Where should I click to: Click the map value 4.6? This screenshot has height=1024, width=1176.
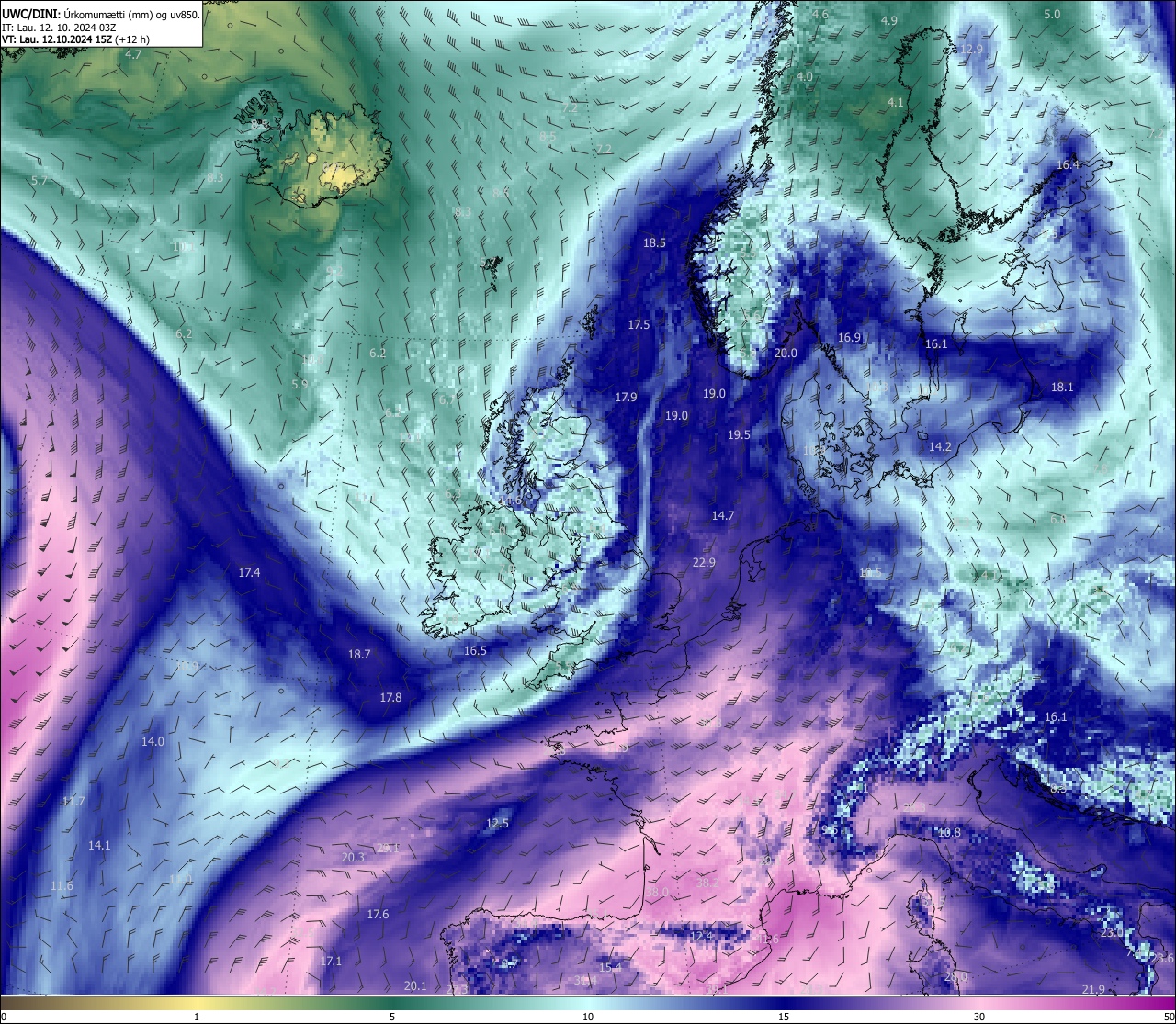(x=820, y=15)
